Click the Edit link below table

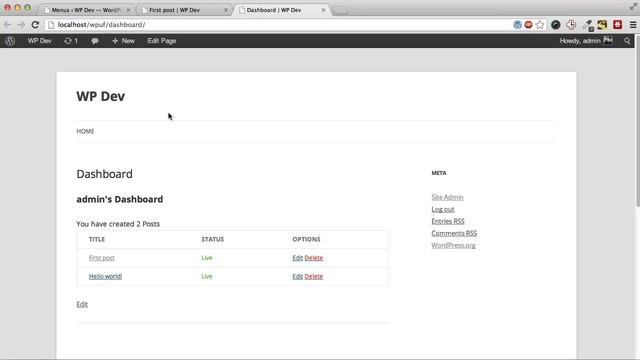[x=82, y=304]
